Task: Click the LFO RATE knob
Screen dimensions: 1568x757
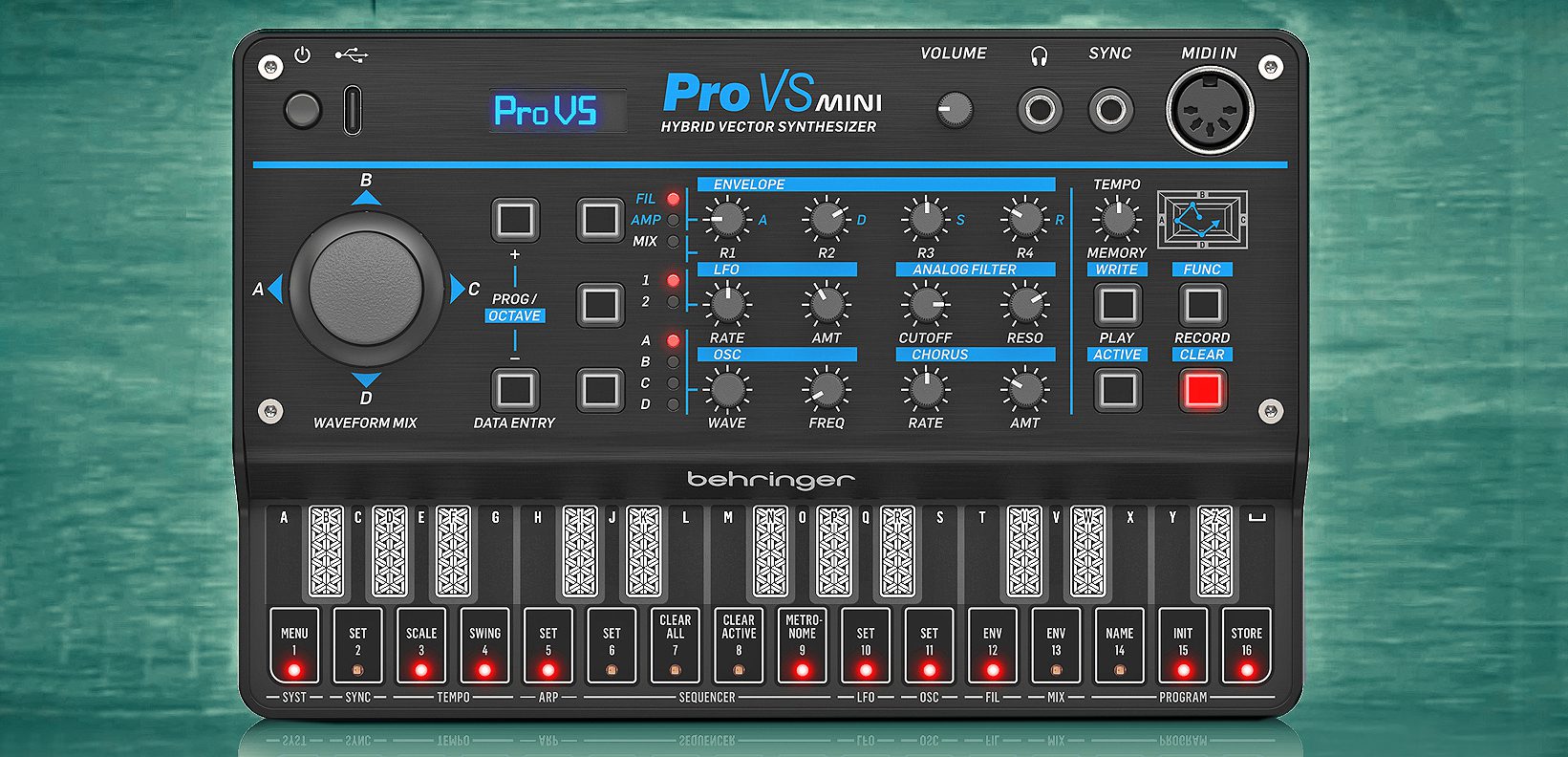Action: coord(727,305)
